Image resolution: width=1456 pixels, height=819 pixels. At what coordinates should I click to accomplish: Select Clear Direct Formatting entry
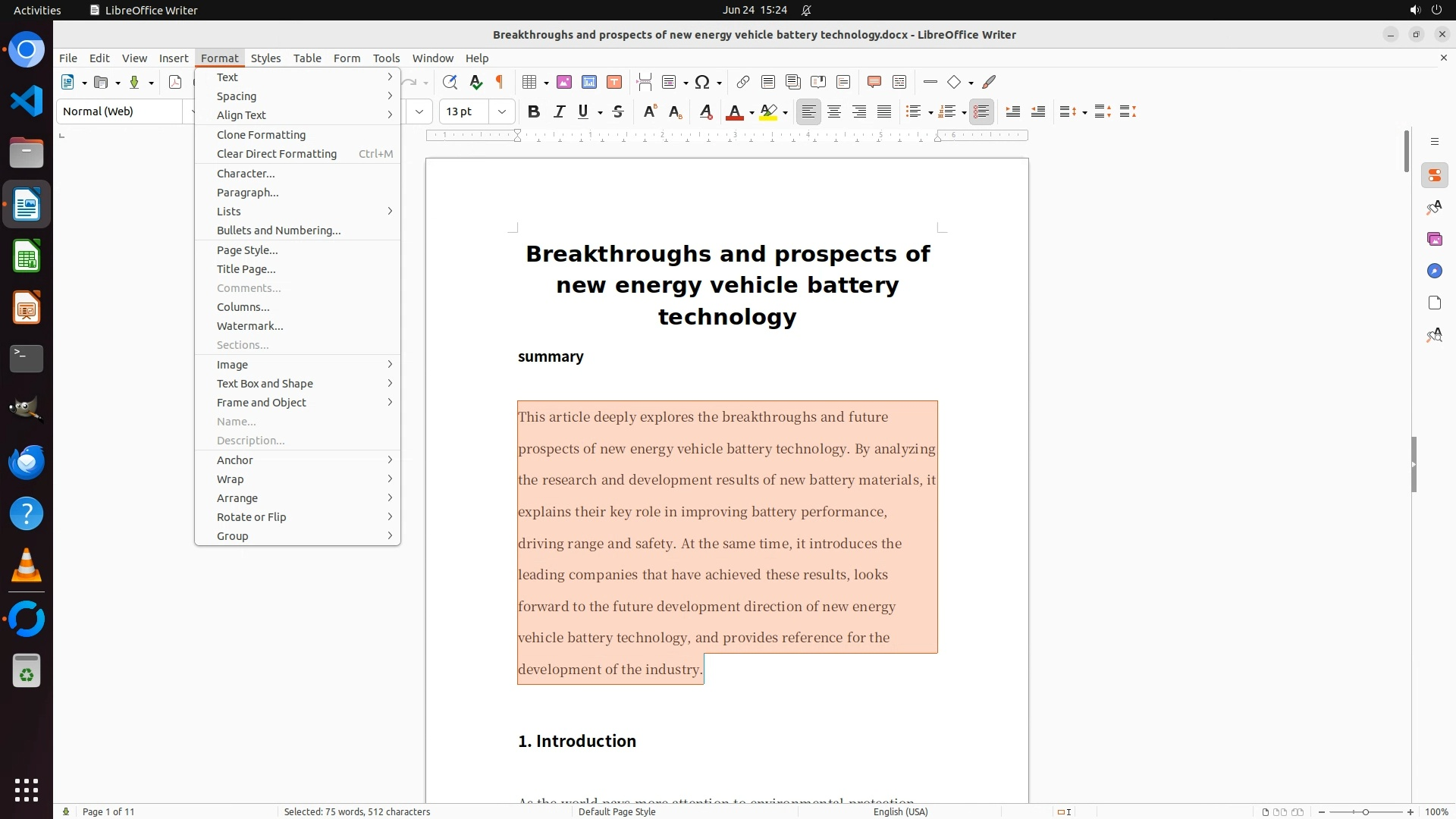coord(276,154)
